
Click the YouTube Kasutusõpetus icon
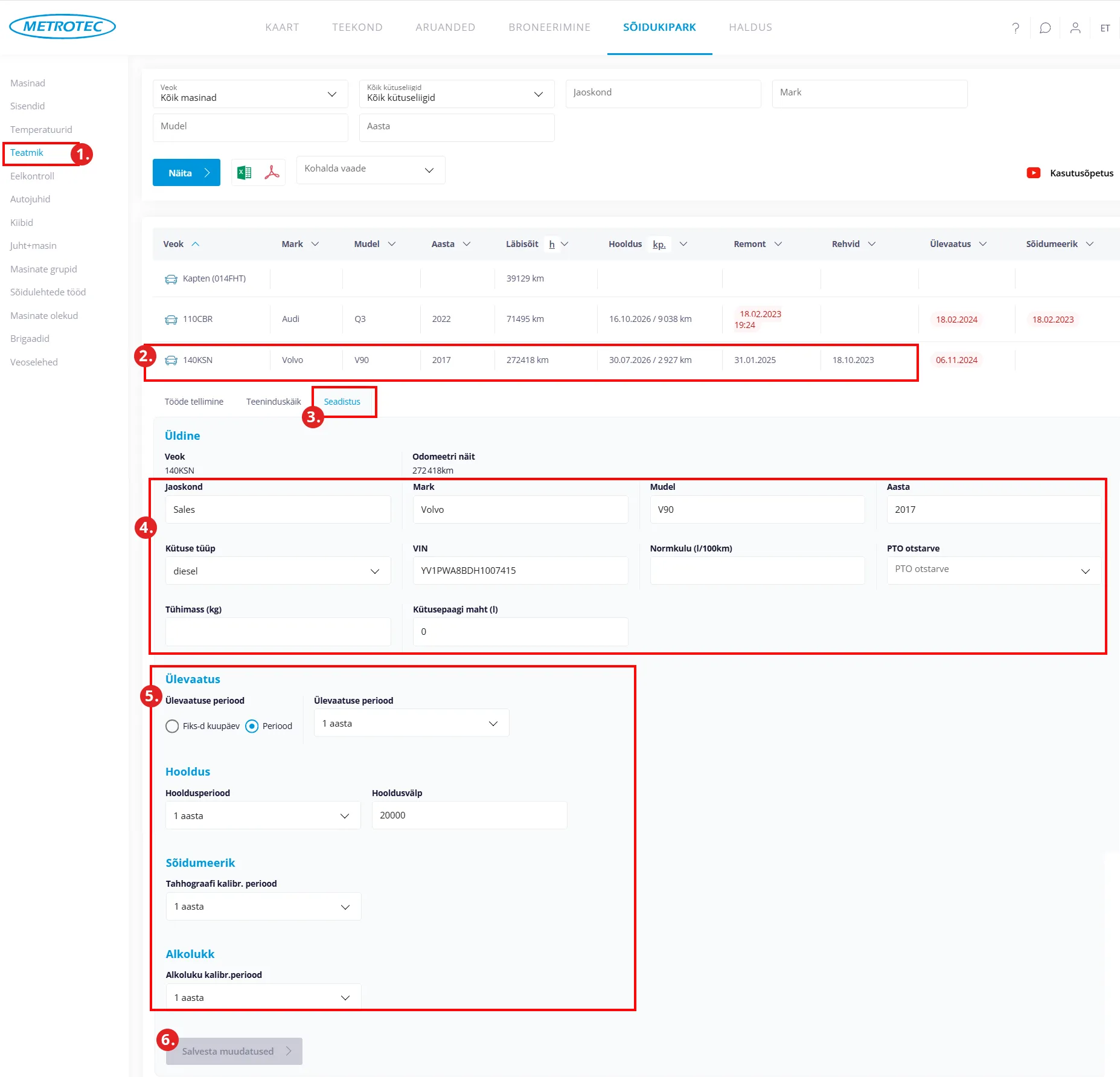(x=1033, y=173)
